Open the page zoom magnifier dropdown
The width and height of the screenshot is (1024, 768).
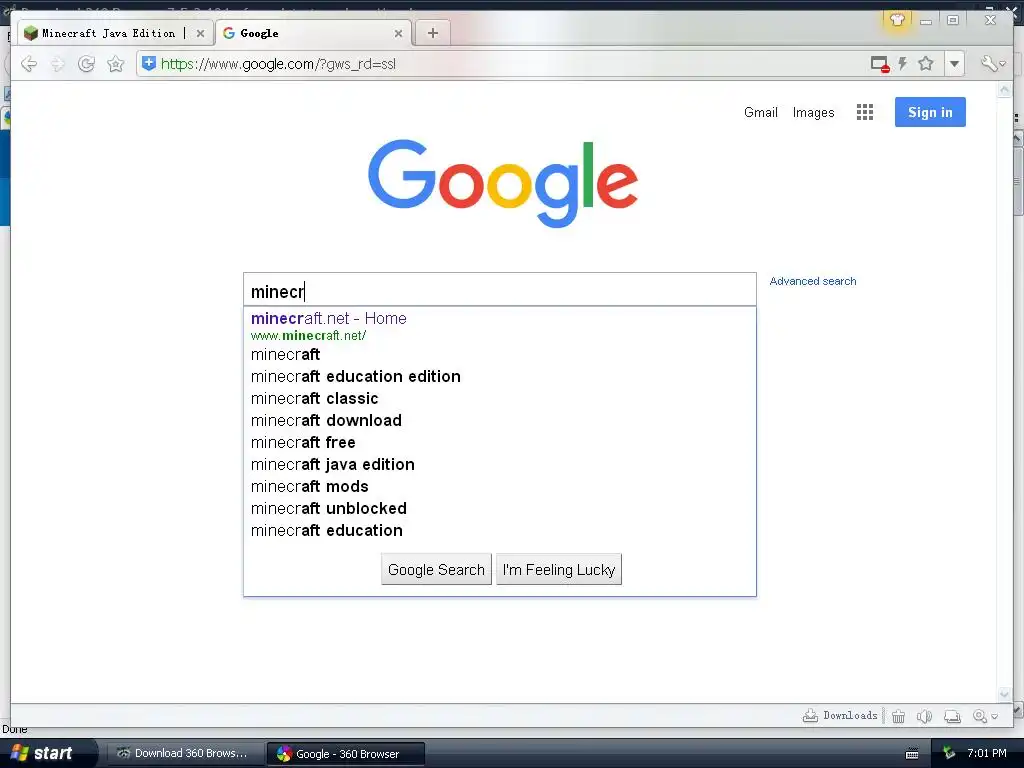tap(985, 716)
